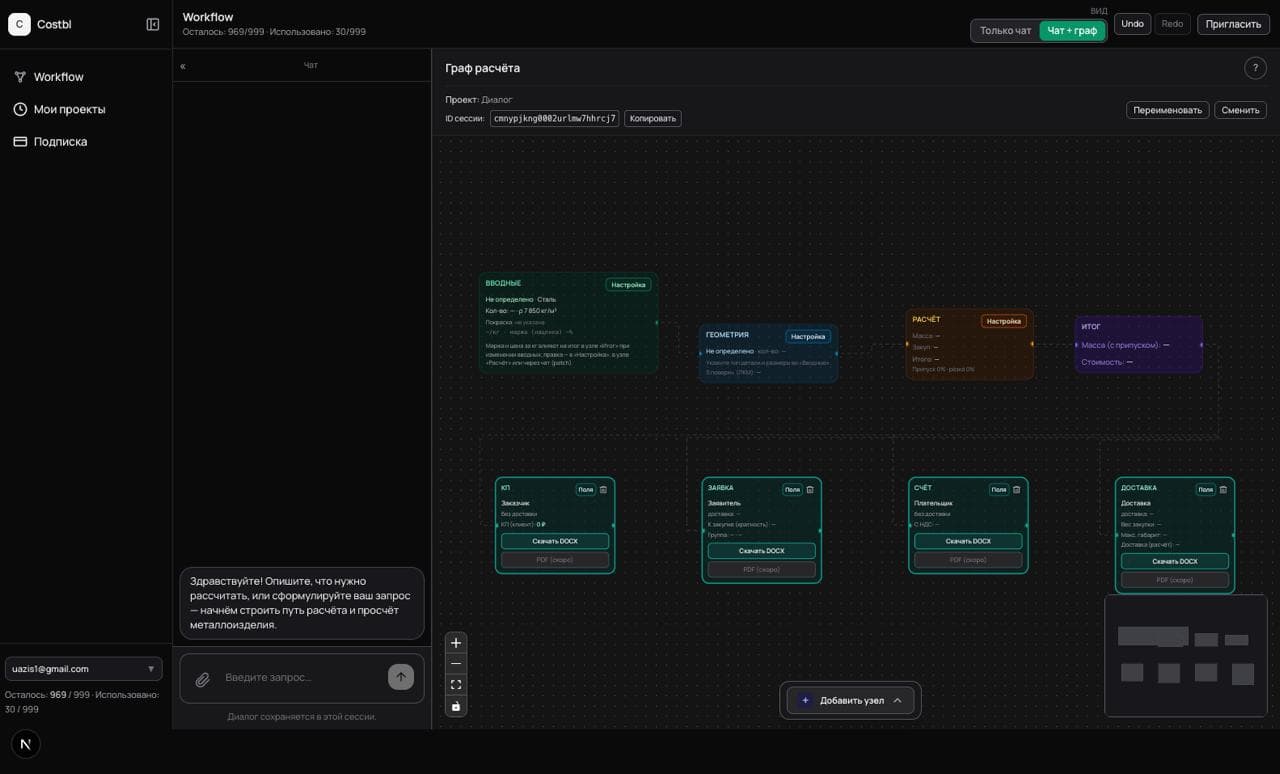This screenshot has height=774, width=1280.
Task: Click the Граф расчёта heading
Action: [482, 68]
